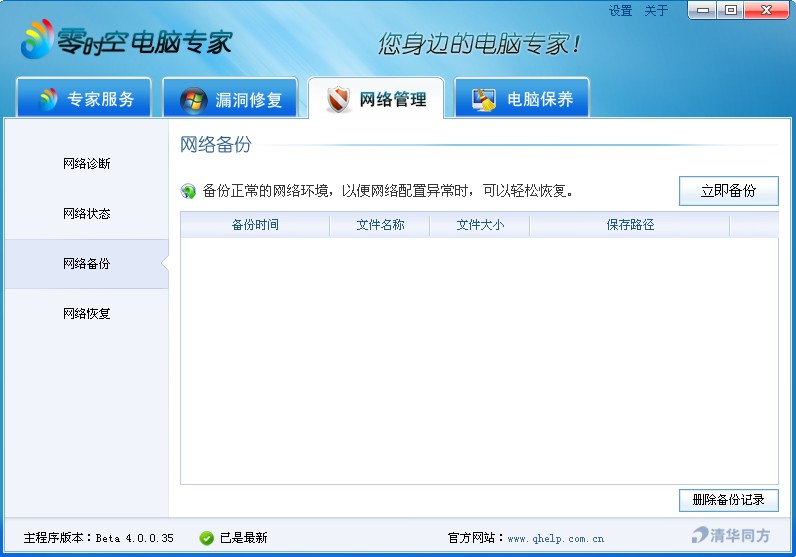Viewport: 796px width, 557px height.
Task: Maximize the window
Action: pos(731,10)
